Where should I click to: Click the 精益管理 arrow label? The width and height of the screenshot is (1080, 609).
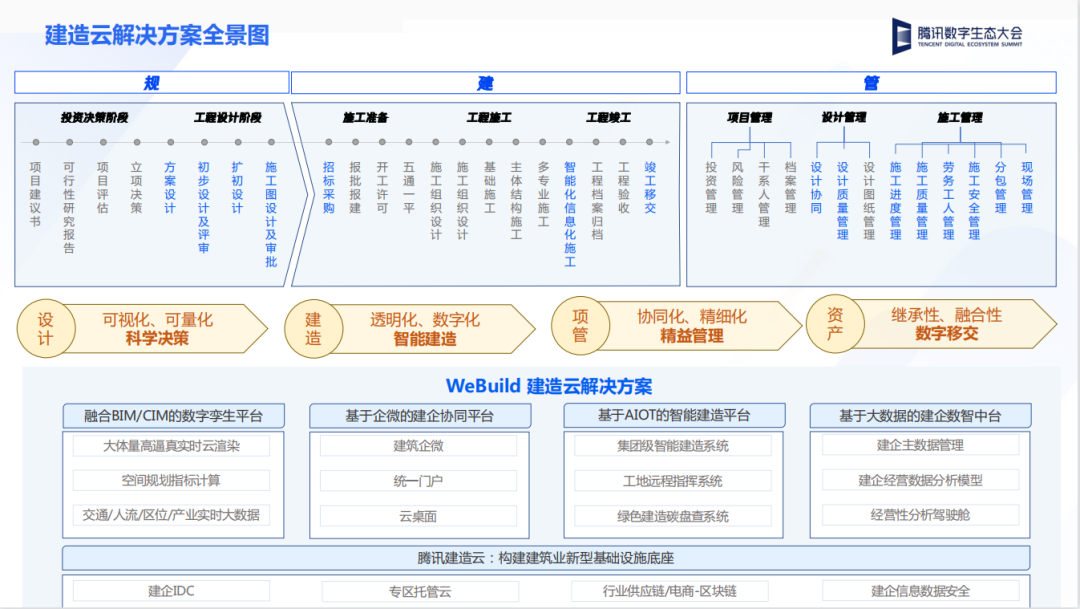692,336
